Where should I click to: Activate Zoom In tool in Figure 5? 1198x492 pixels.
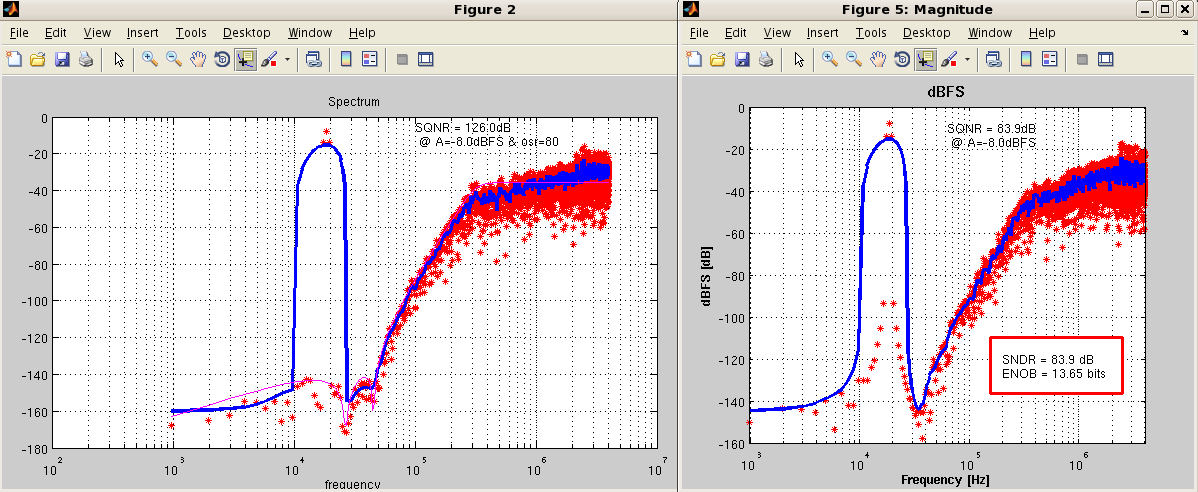pyautogui.click(x=830, y=60)
